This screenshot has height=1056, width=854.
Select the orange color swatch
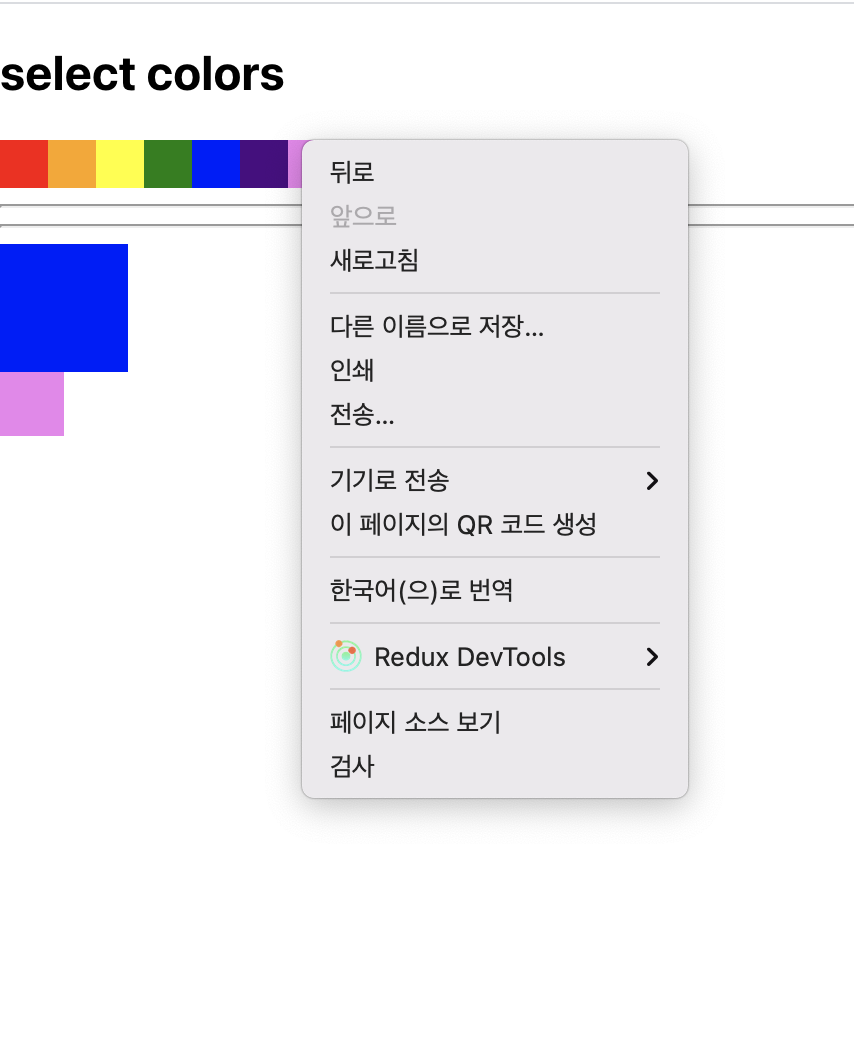72,164
